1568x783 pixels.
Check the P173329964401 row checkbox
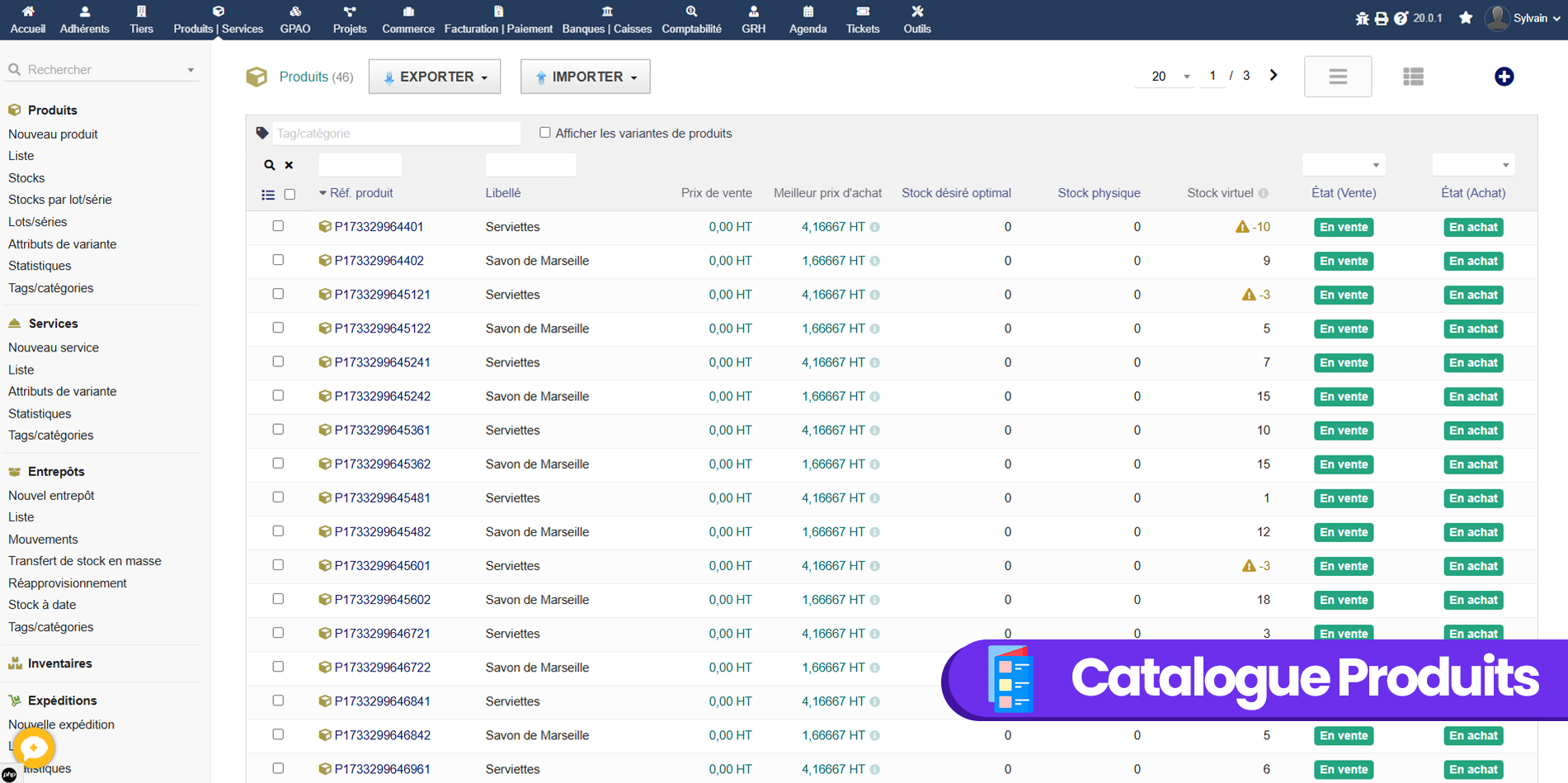click(278, 226)
